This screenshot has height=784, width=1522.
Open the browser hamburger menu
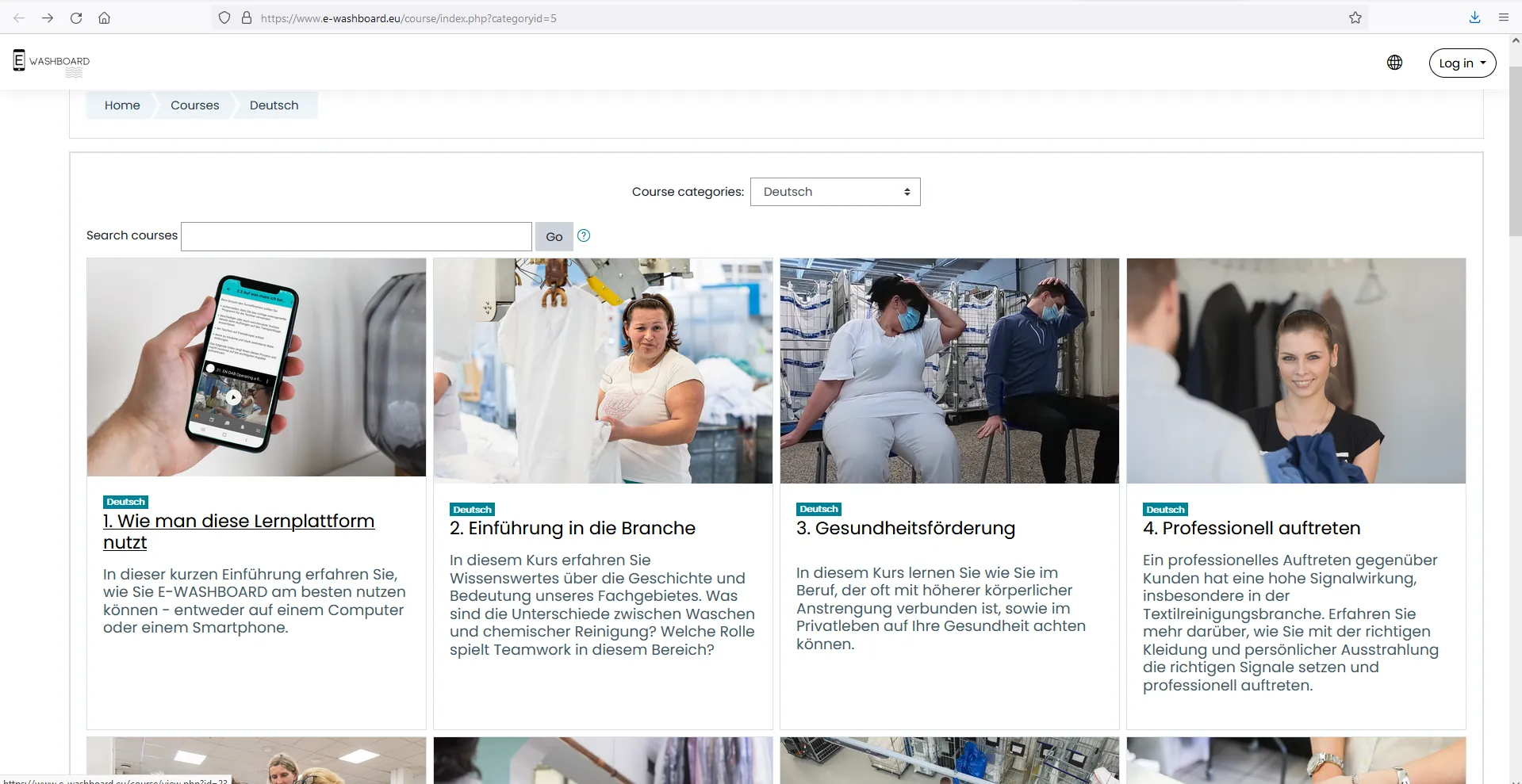(1503, 18)
